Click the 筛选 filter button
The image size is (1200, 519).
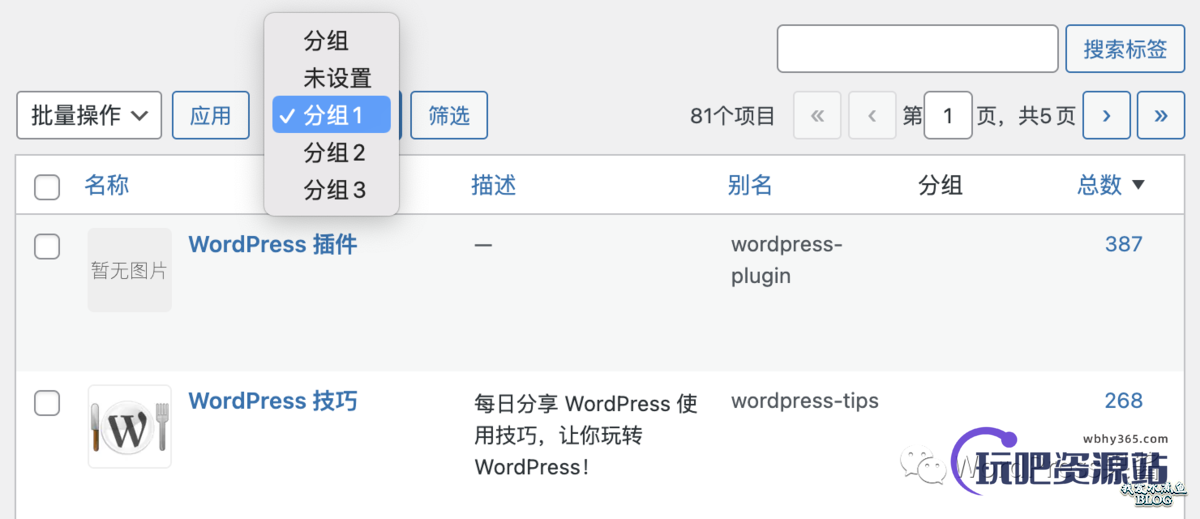[x=449, y=115]
